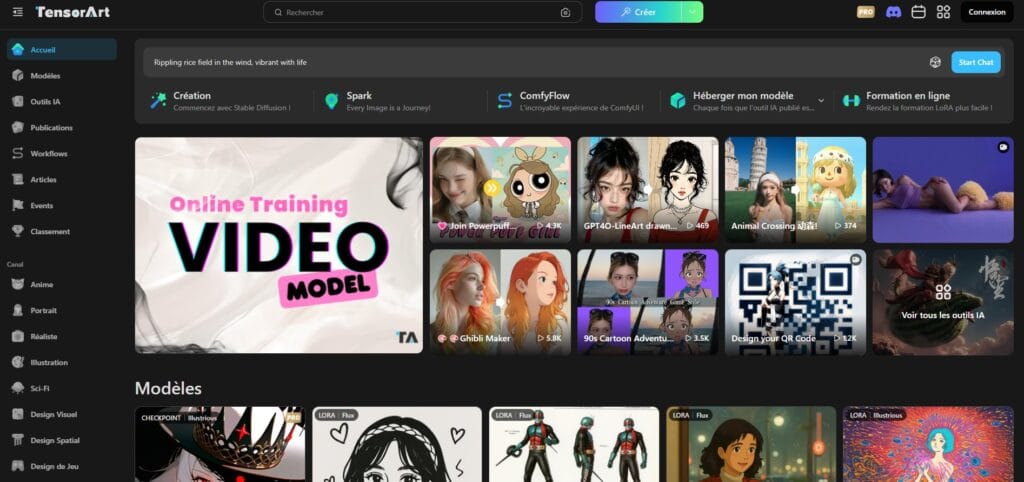Click the Connexion button

pyautogui.click(x=987, y=12)
